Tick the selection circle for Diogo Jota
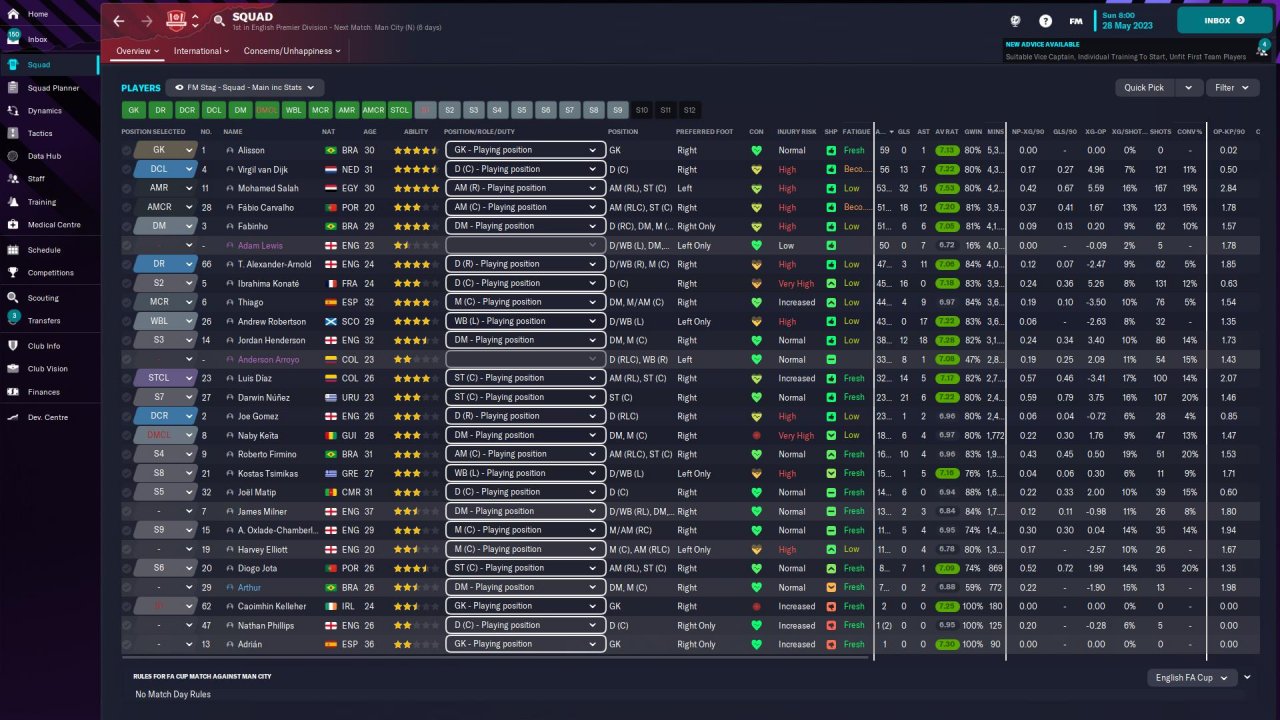 127,568
